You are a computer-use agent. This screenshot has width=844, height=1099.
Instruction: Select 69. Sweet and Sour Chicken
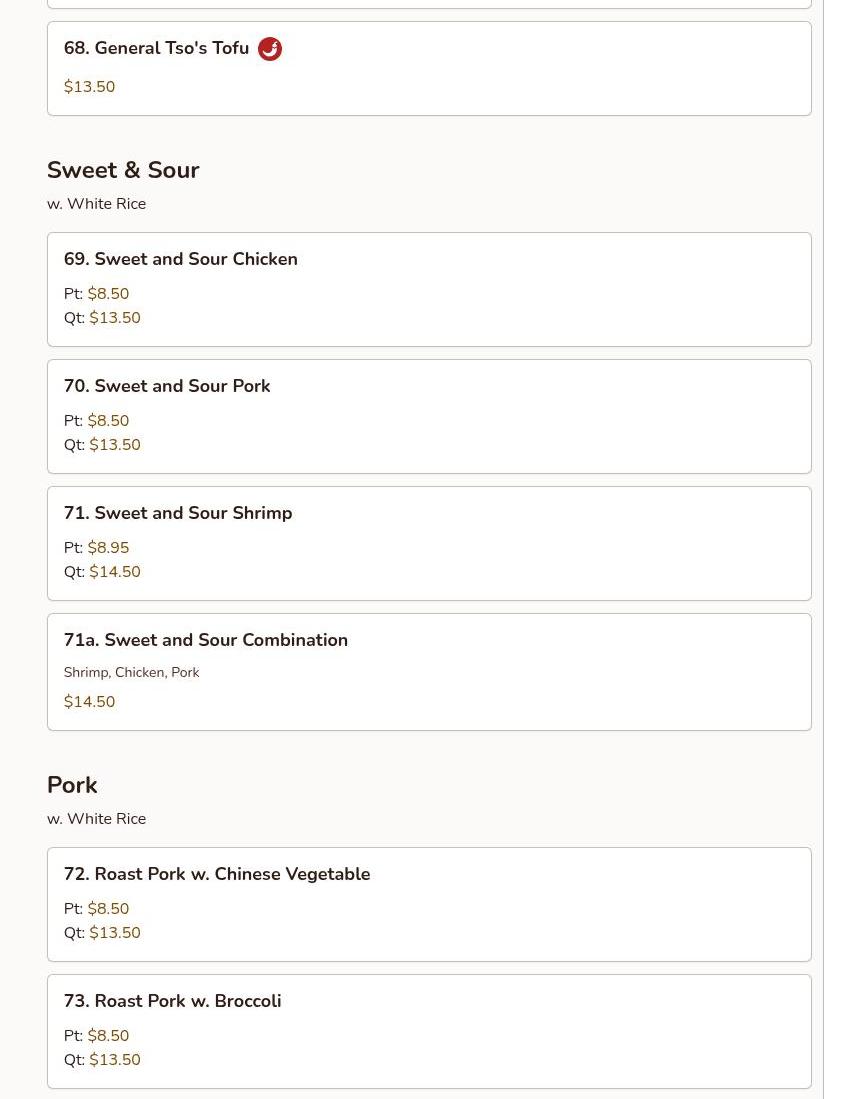coord(181,259)
